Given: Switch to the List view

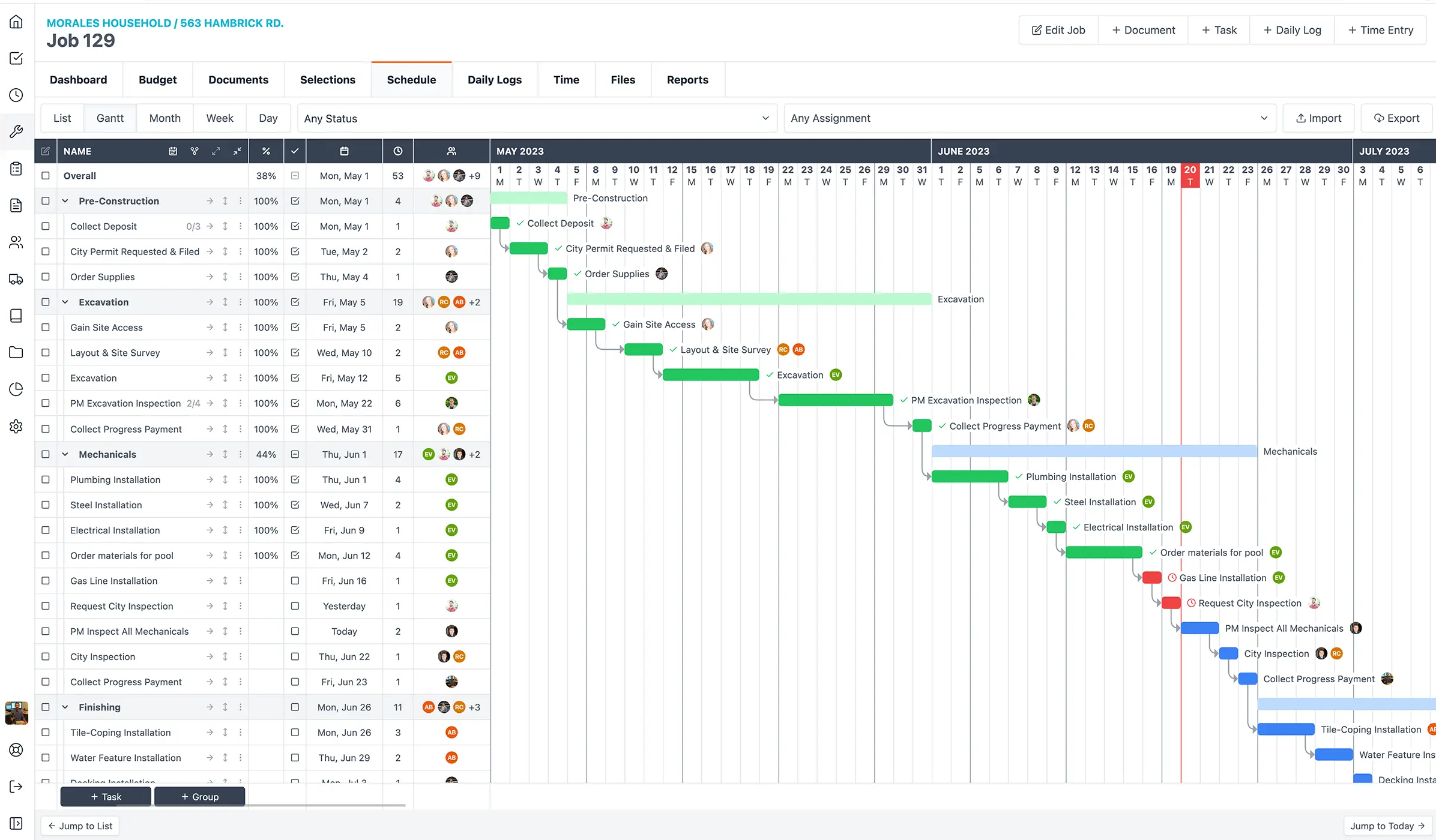Looking at the screenshot, I should [62, 118].
